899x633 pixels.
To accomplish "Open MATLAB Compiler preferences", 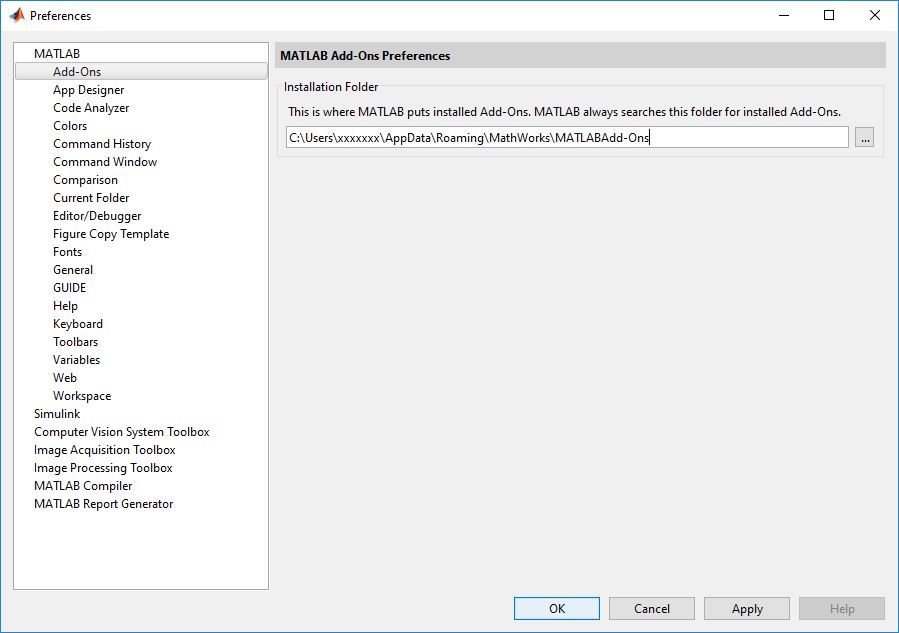I will point(83,486).
